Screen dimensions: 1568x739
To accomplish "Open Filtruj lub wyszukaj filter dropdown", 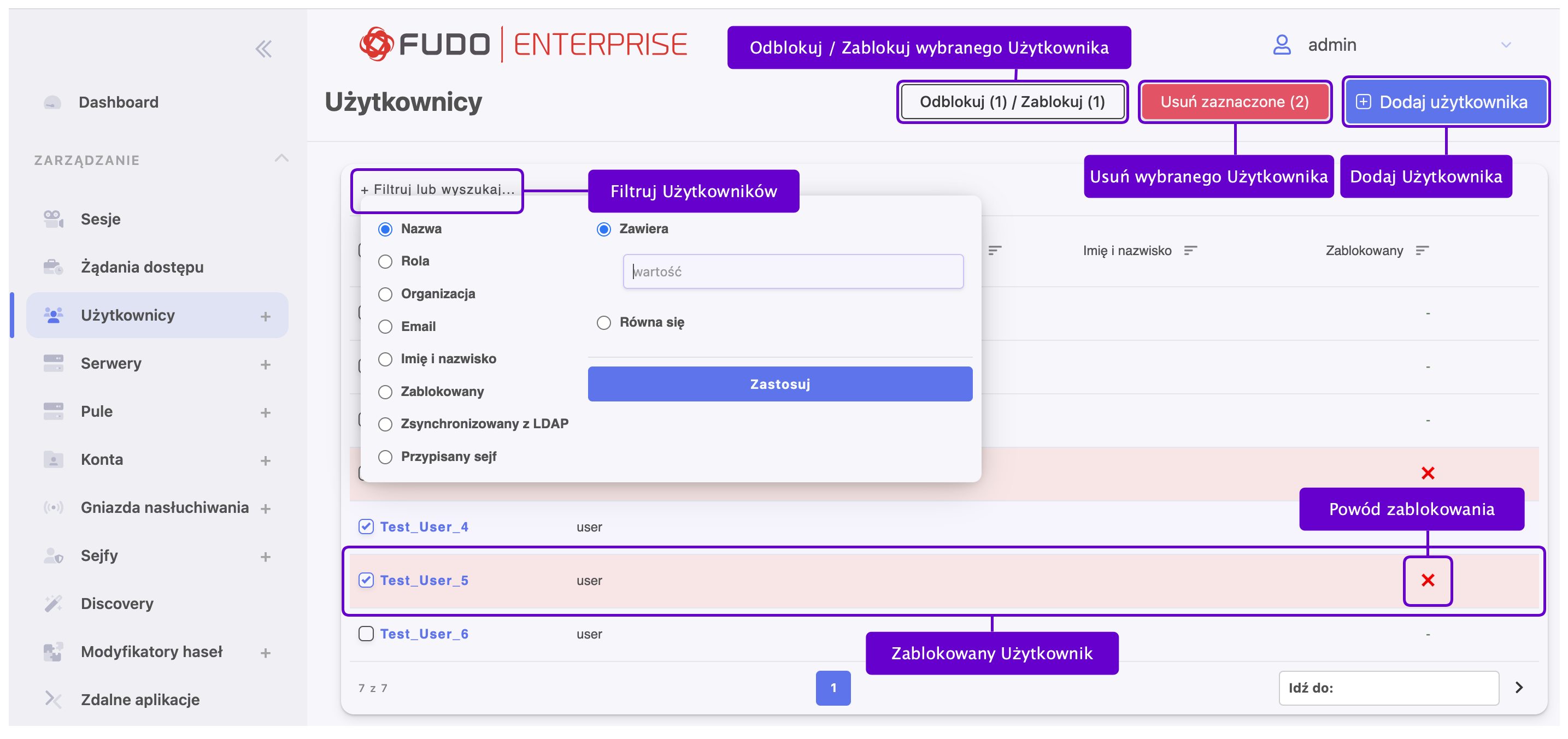I will 437,190.
